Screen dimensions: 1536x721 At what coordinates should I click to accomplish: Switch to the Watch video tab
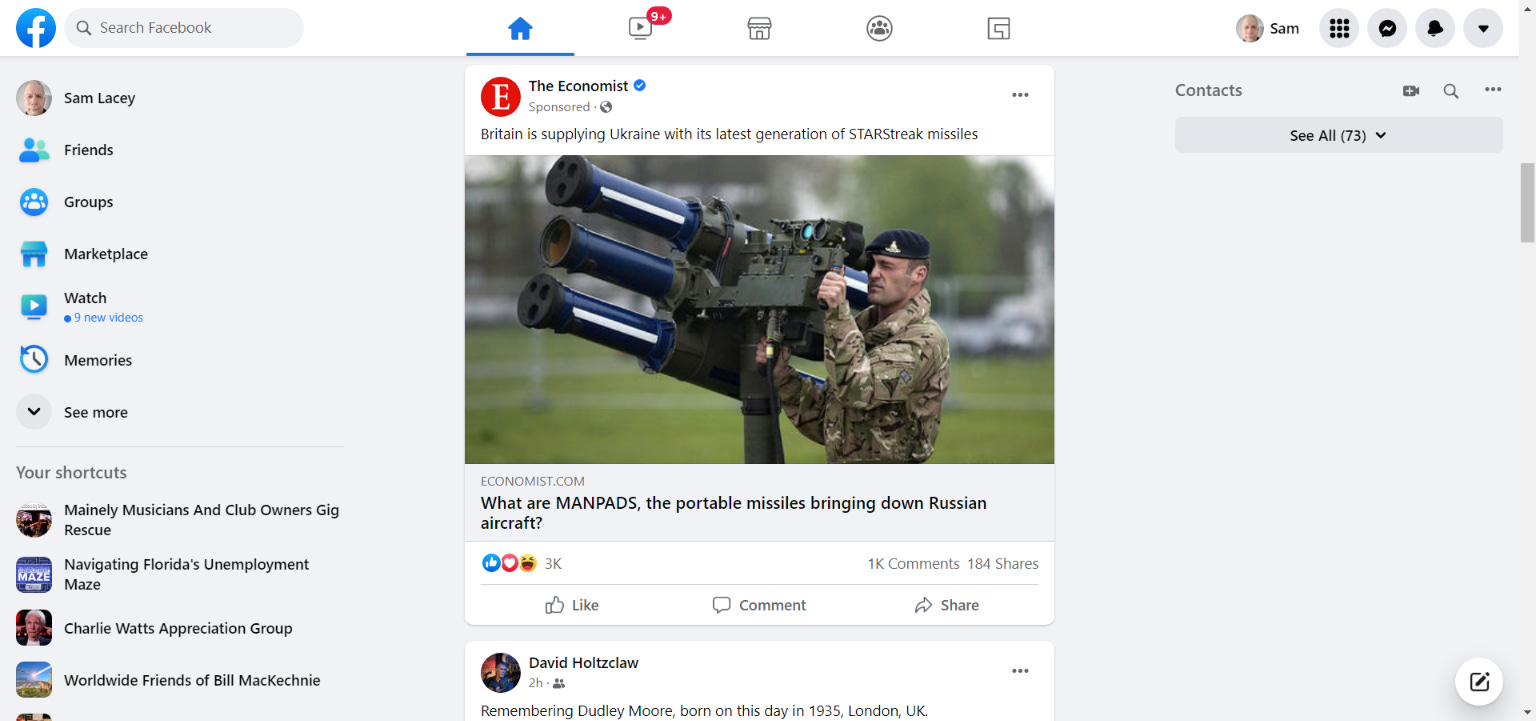[x=640, y=28]
